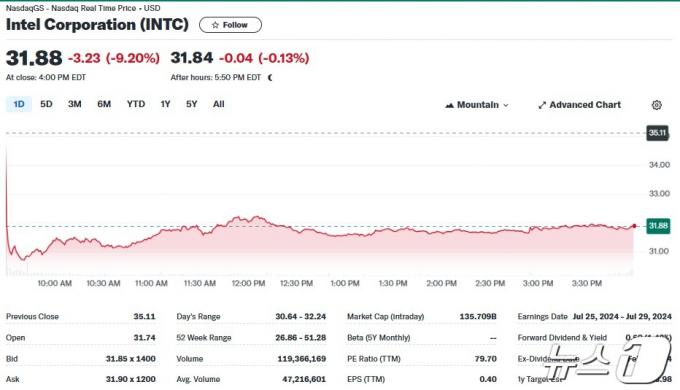This screenshot has width=680, height=390.
Task: Click the -0.04 (-0.13%) after hours change
Action: (x=264, y=58)
